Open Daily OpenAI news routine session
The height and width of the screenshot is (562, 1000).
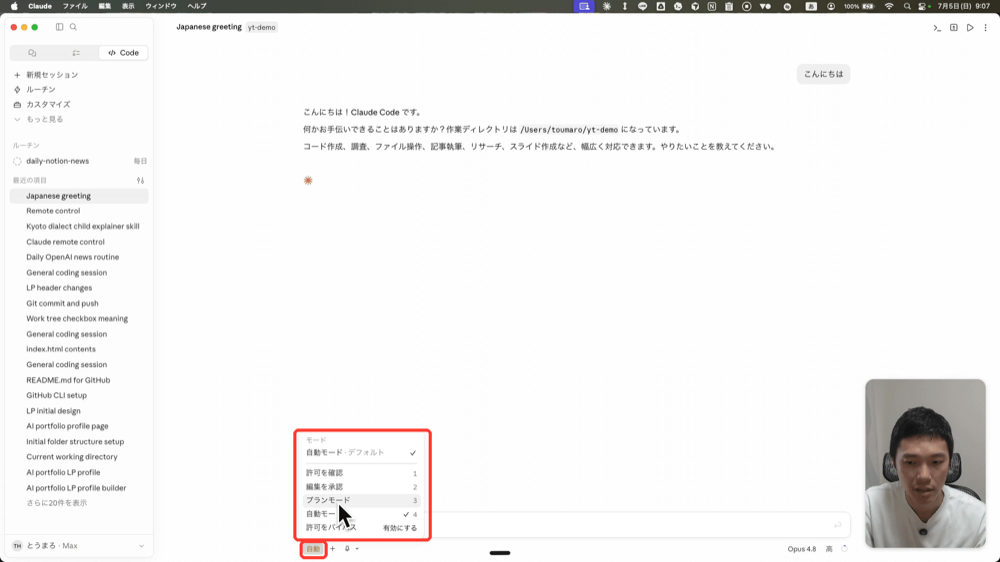79,257
